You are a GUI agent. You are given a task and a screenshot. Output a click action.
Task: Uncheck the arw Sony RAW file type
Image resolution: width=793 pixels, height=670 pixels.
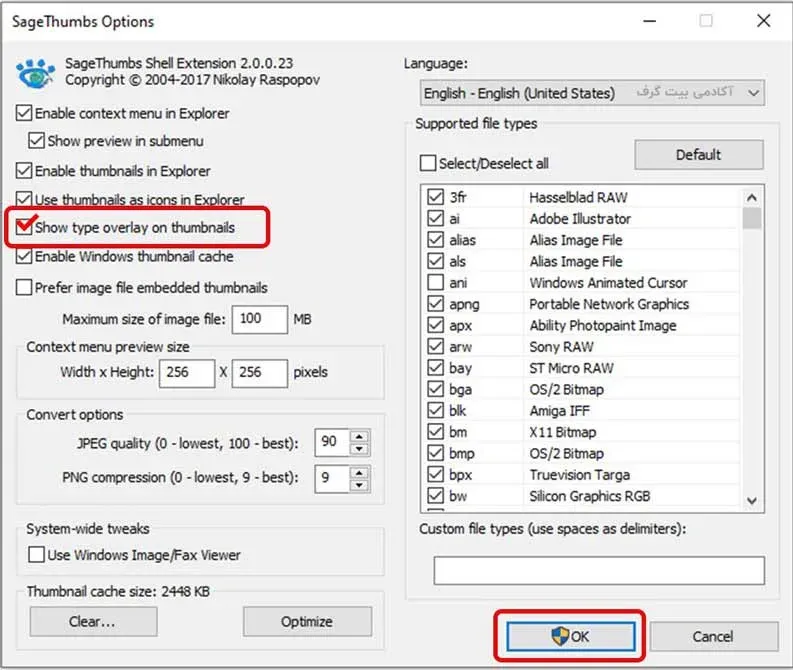click(x=435, y=346)
